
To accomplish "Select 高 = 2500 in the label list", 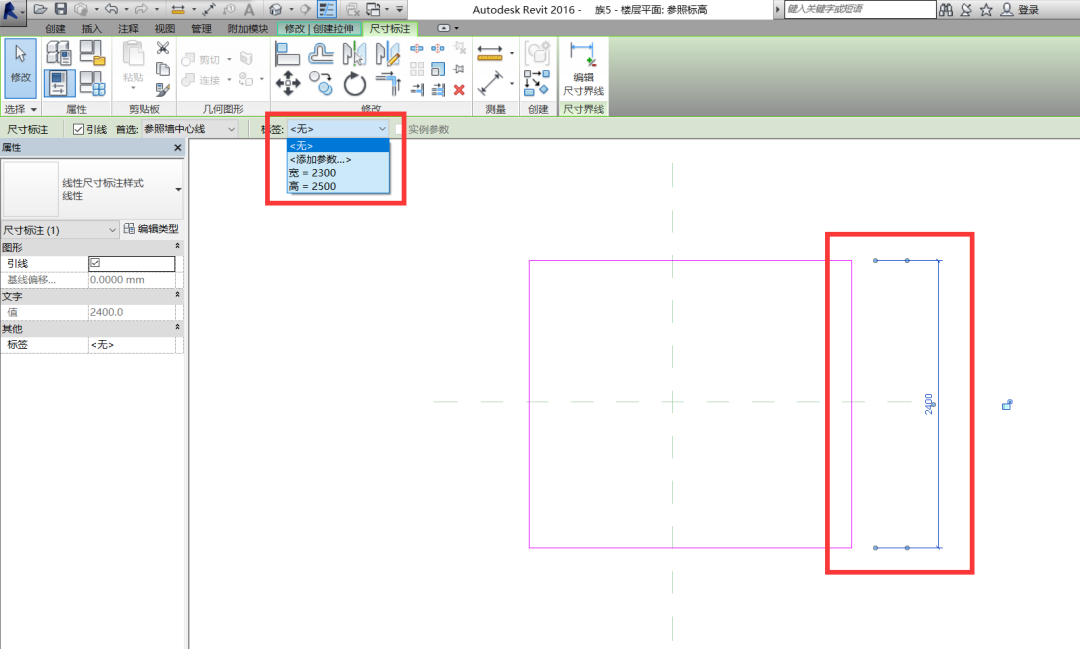I will point(338,186).
